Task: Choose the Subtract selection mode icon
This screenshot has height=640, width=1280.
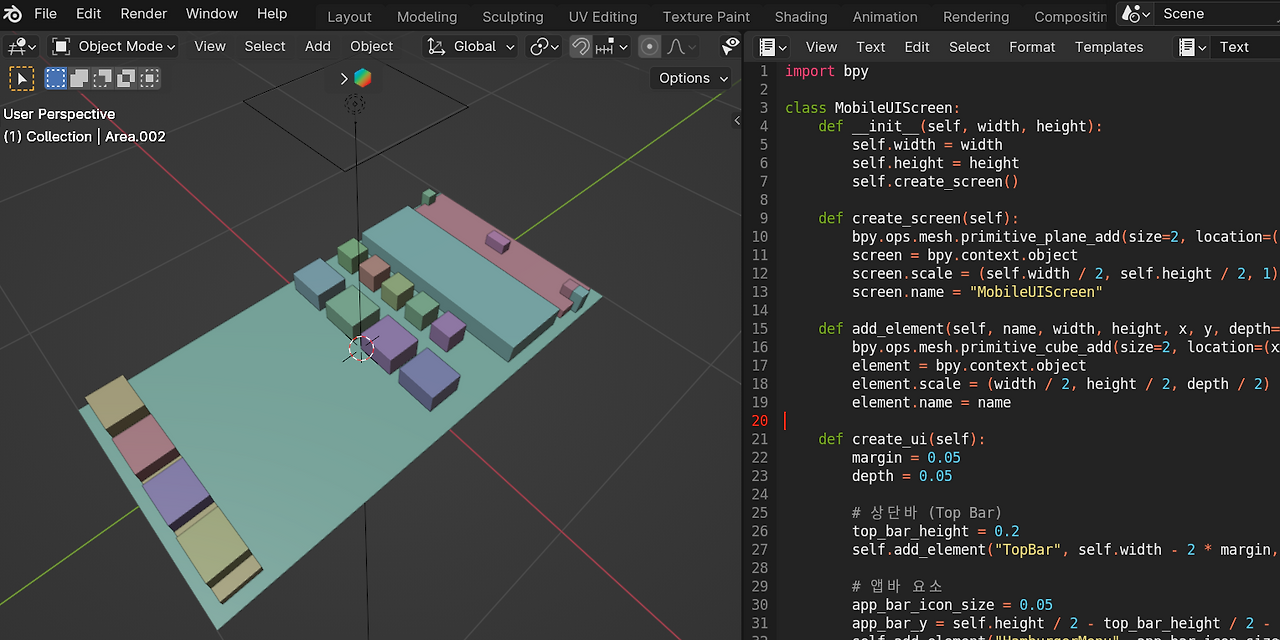Action: tap(103, 78)
